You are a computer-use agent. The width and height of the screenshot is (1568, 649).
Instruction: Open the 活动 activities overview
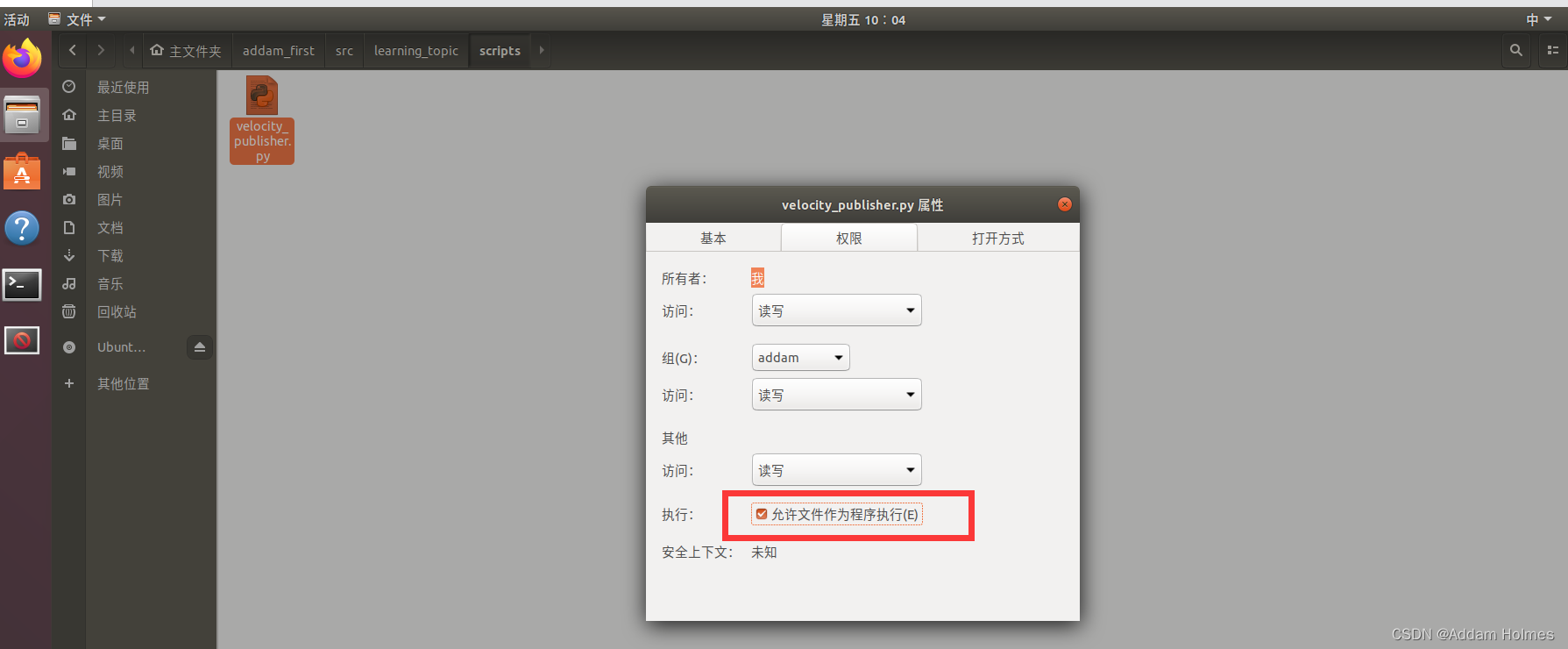17,19
